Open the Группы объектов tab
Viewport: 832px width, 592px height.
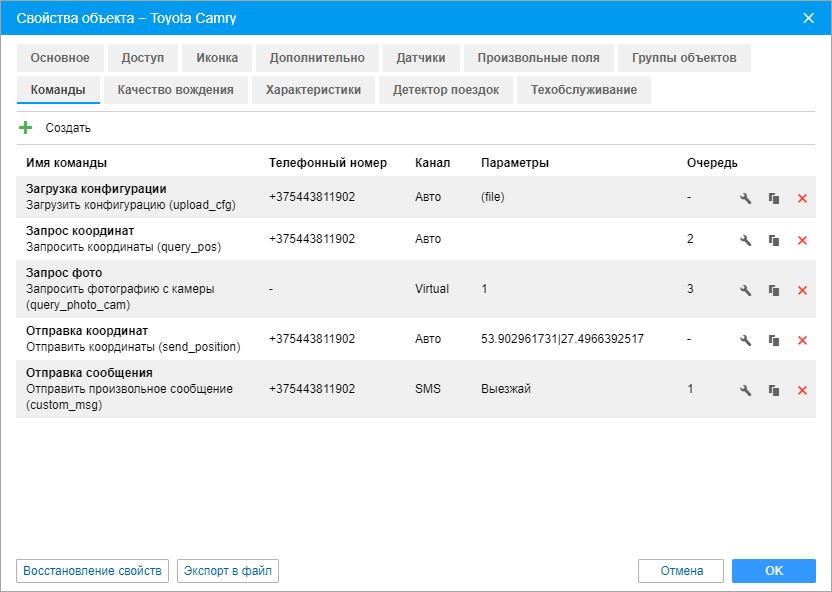684,58
